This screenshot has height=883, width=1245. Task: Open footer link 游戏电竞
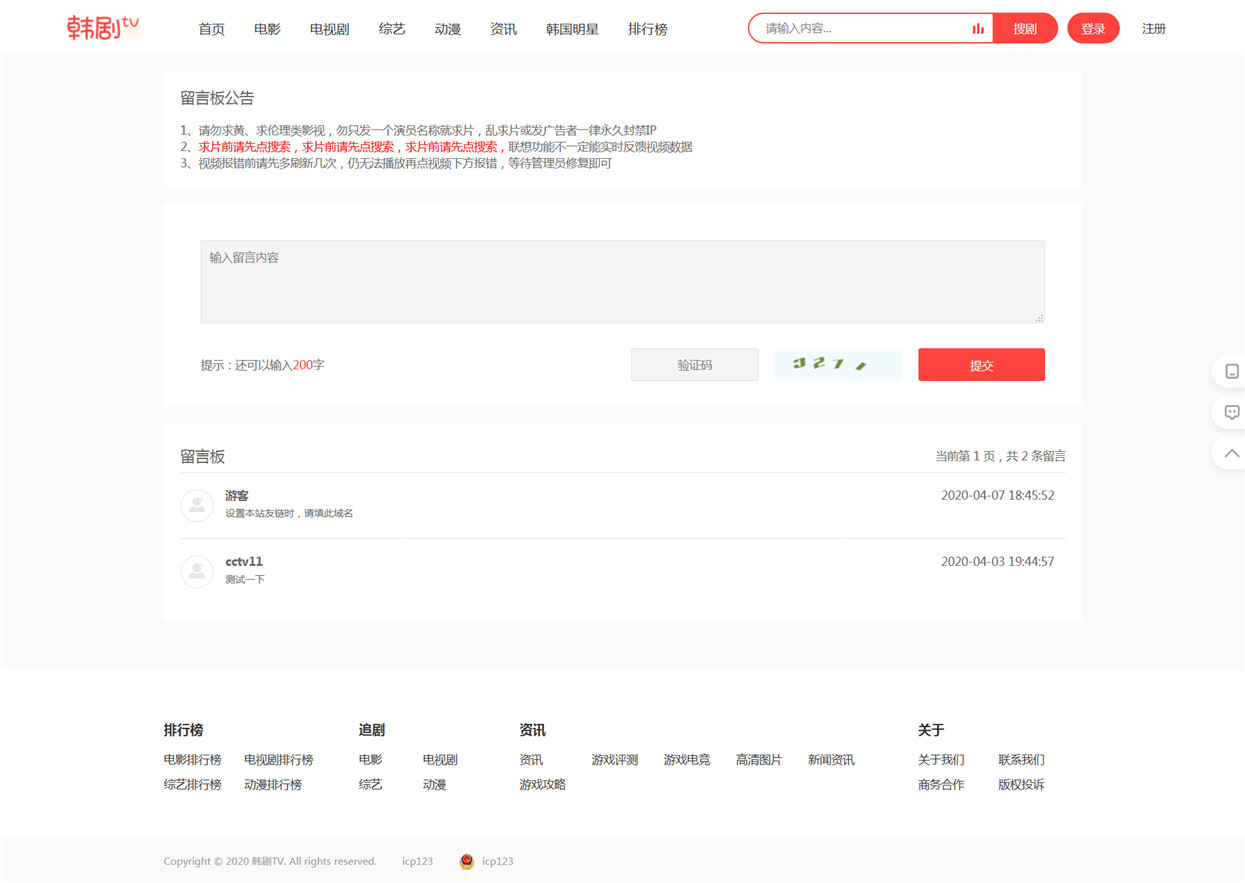687,760
